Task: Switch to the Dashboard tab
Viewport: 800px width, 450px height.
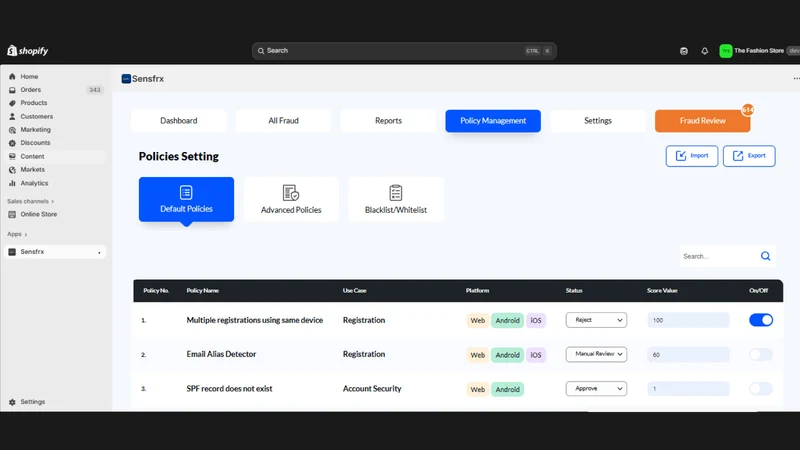Action: 179,121
